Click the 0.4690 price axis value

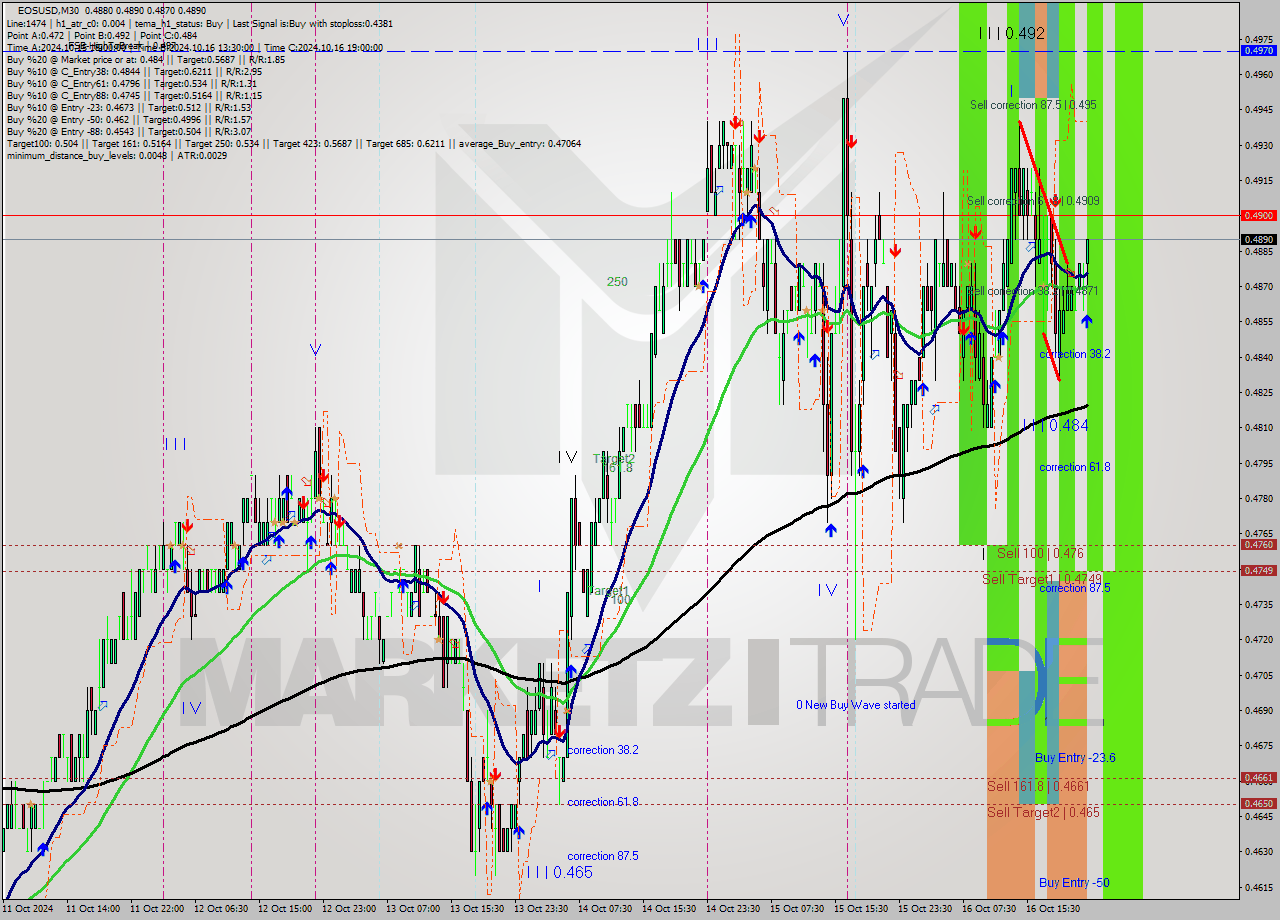(1259, 710)
